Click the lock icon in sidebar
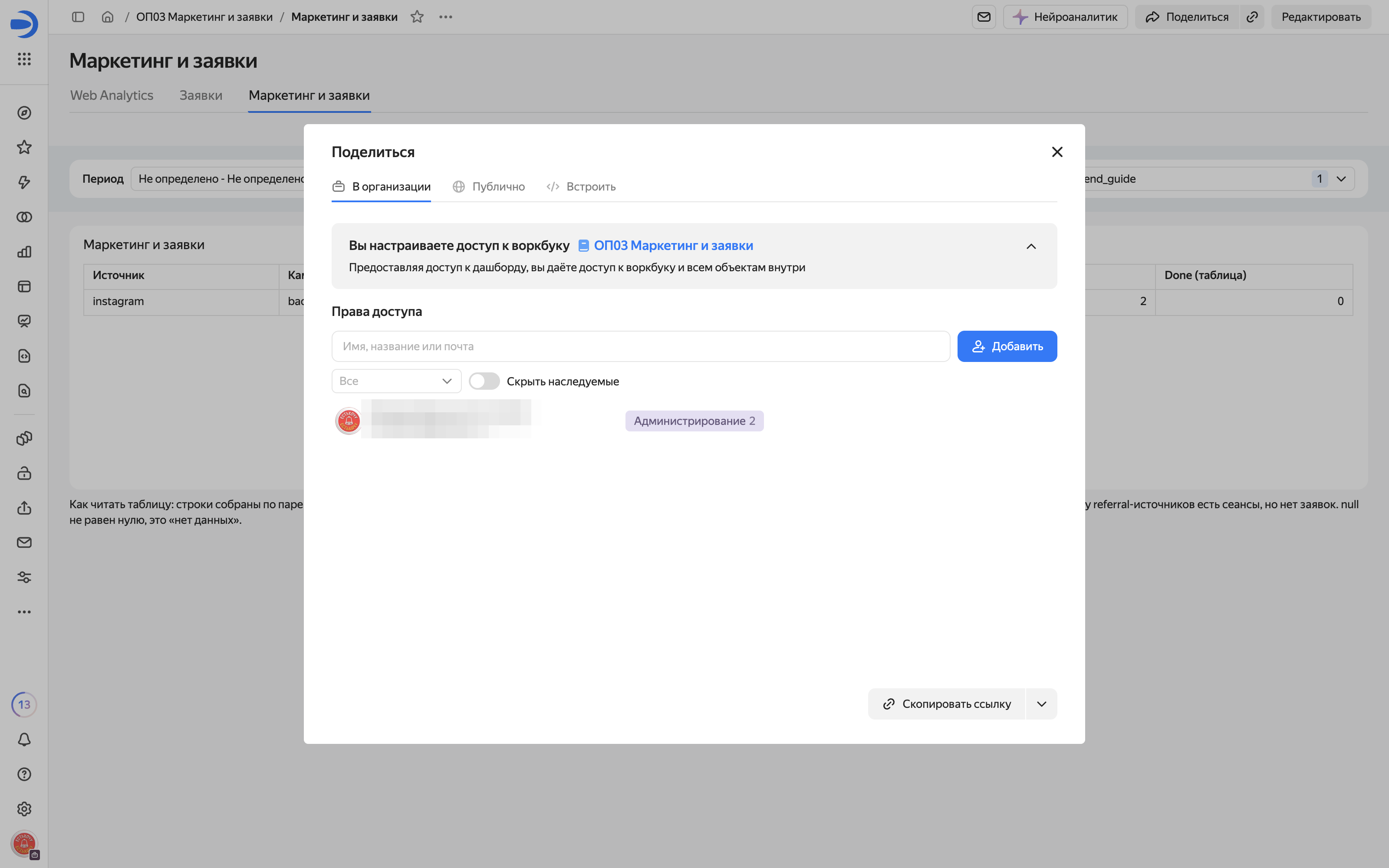 point(24,473)
